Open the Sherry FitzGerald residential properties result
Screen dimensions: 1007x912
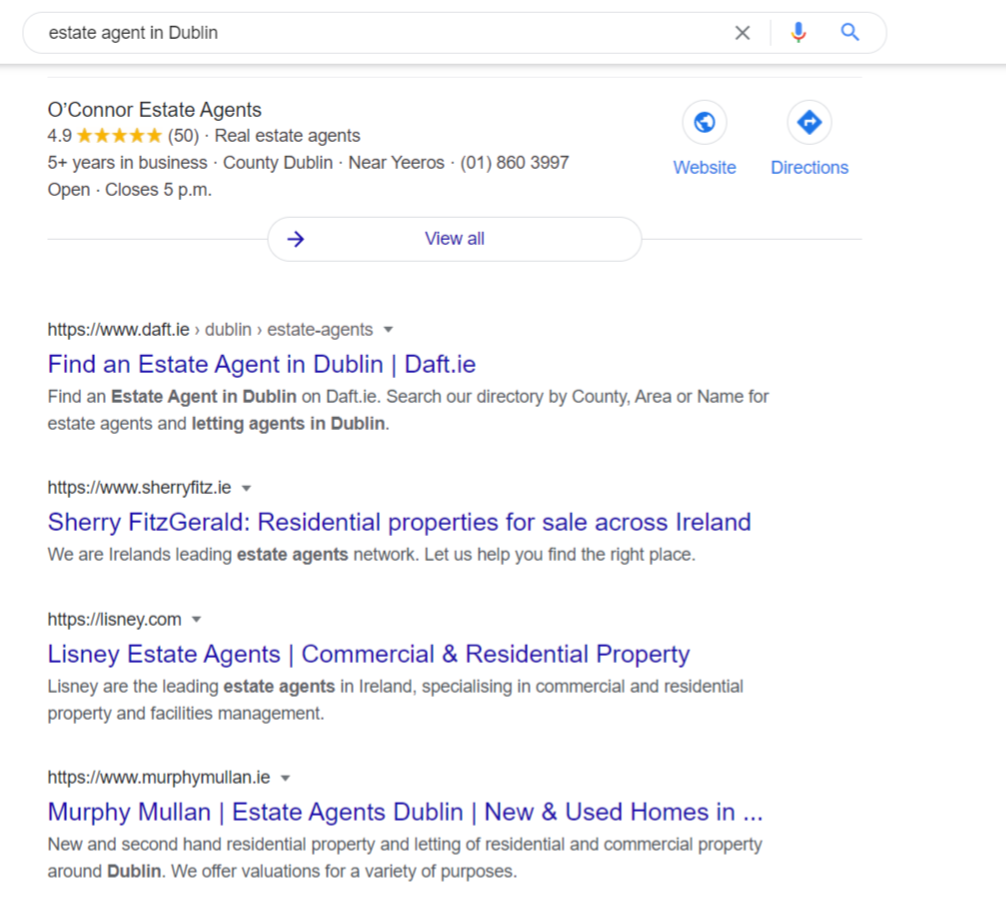point(399,522)
